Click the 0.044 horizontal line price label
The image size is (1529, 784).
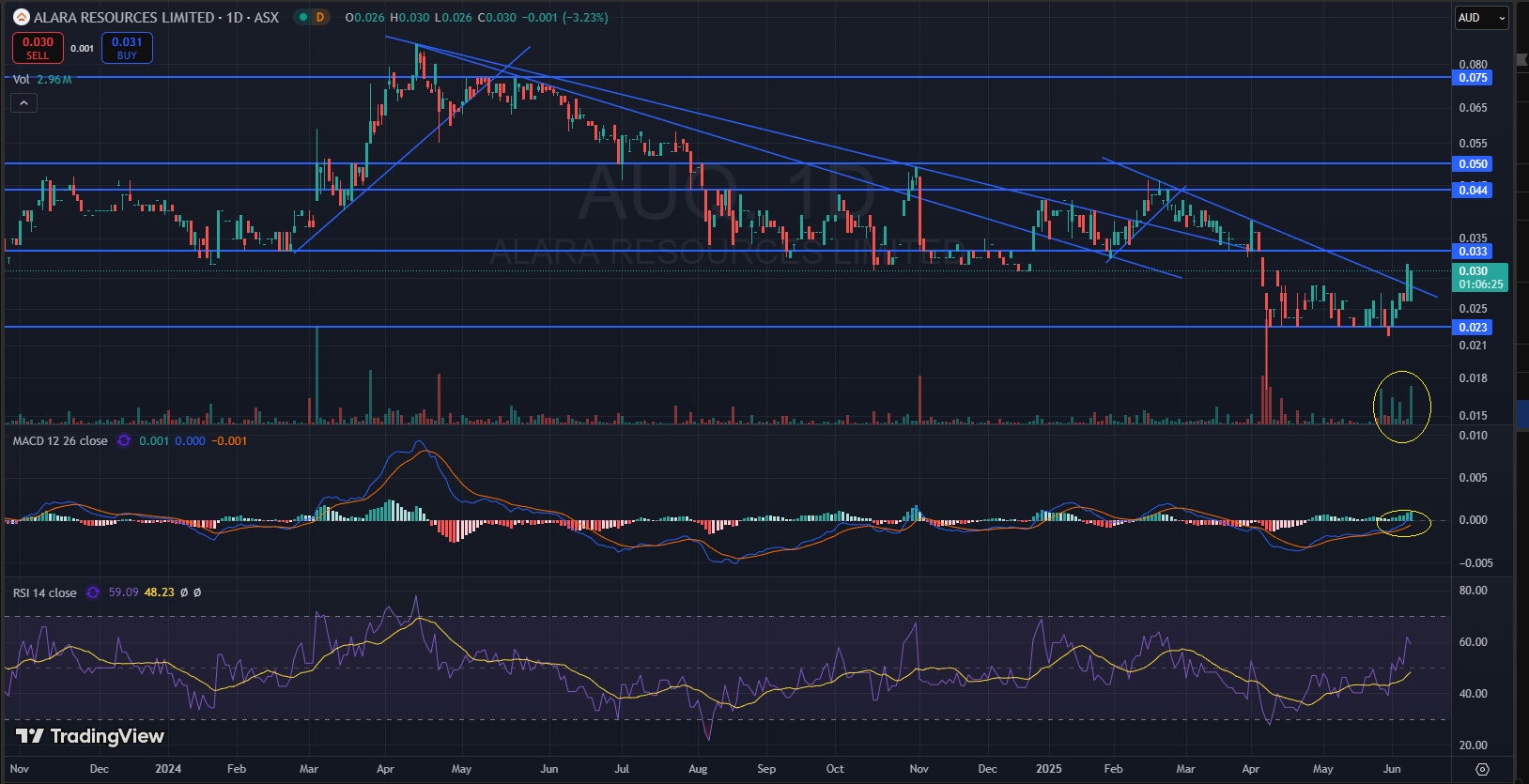coord(1473,191)
